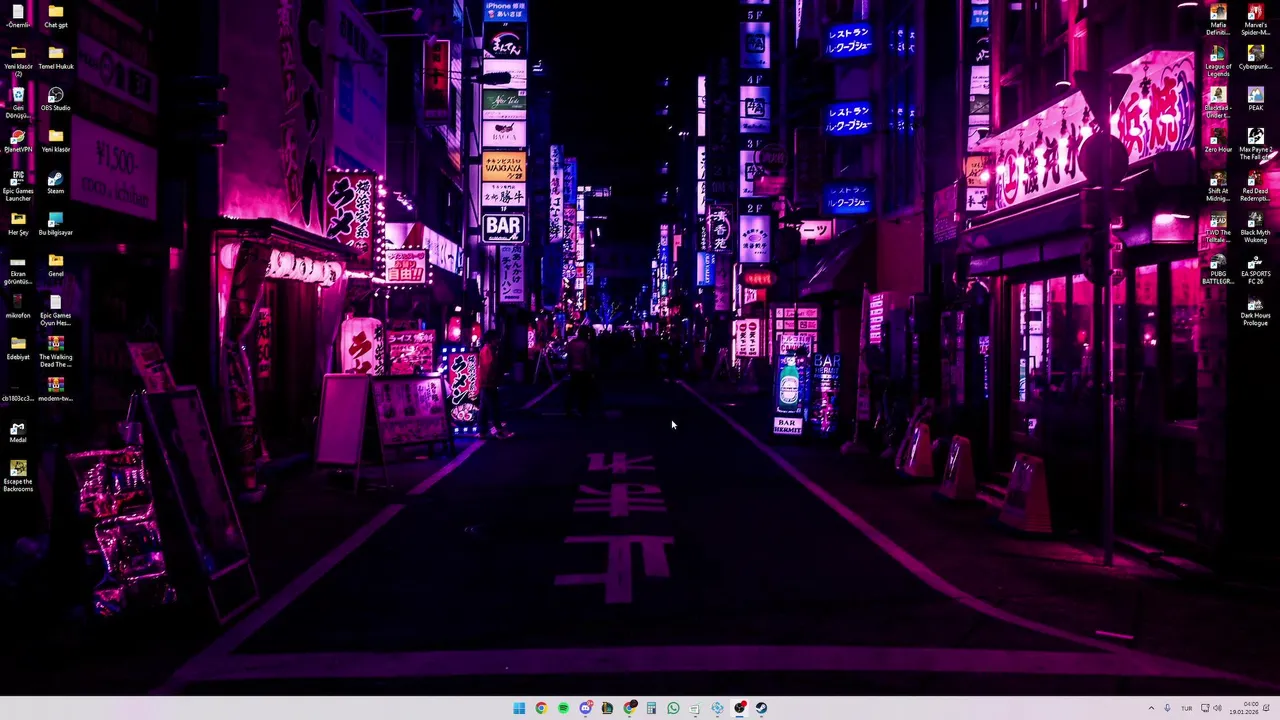Open WhatsApp from the taskbar
The height and width of the screenshot is (720, 1280).
click(673, 708)
